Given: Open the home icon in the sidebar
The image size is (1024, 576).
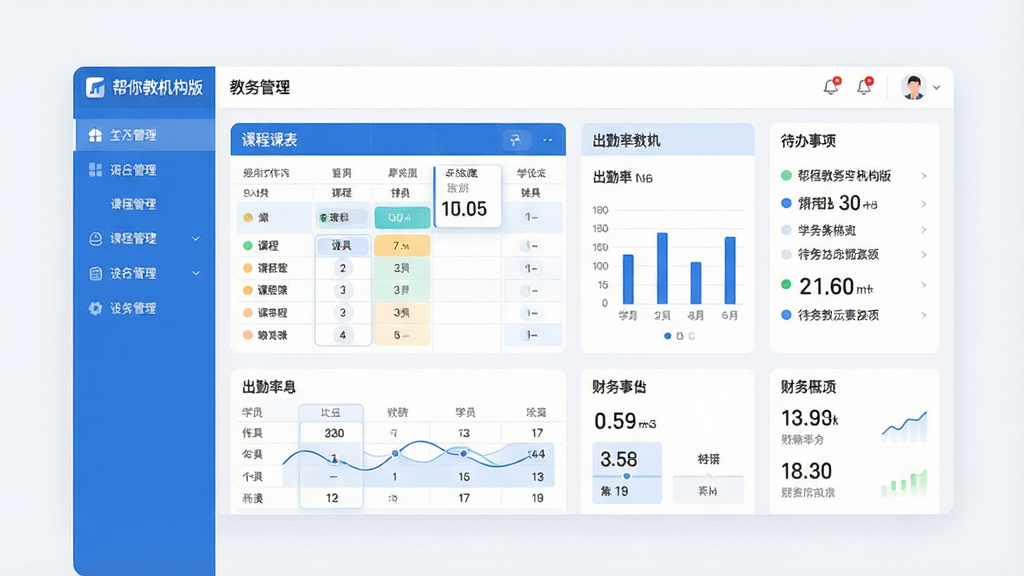Looking at the screenshot, I should 95,135.
